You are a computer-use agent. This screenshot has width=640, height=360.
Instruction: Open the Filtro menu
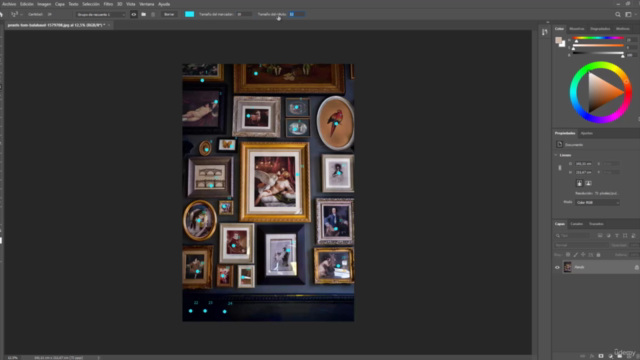pyautogui.click(x=108, y=4)
